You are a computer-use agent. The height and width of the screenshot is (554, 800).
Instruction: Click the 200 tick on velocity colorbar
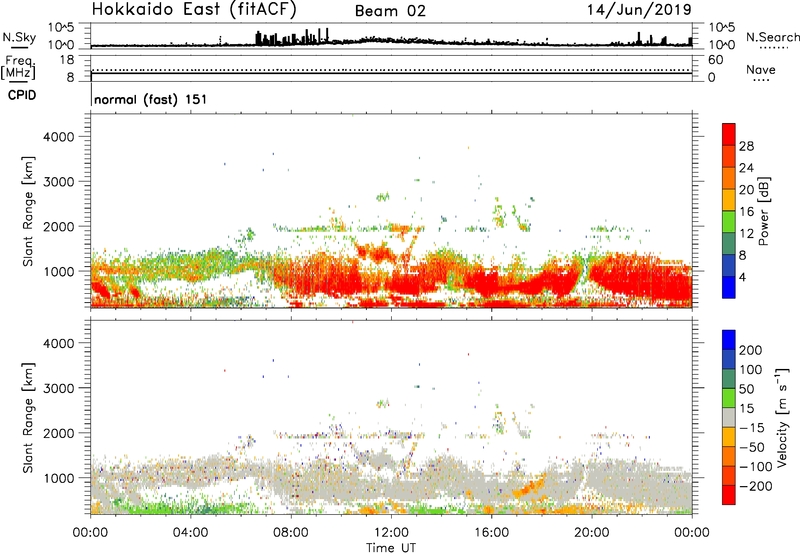pos(751,350)
